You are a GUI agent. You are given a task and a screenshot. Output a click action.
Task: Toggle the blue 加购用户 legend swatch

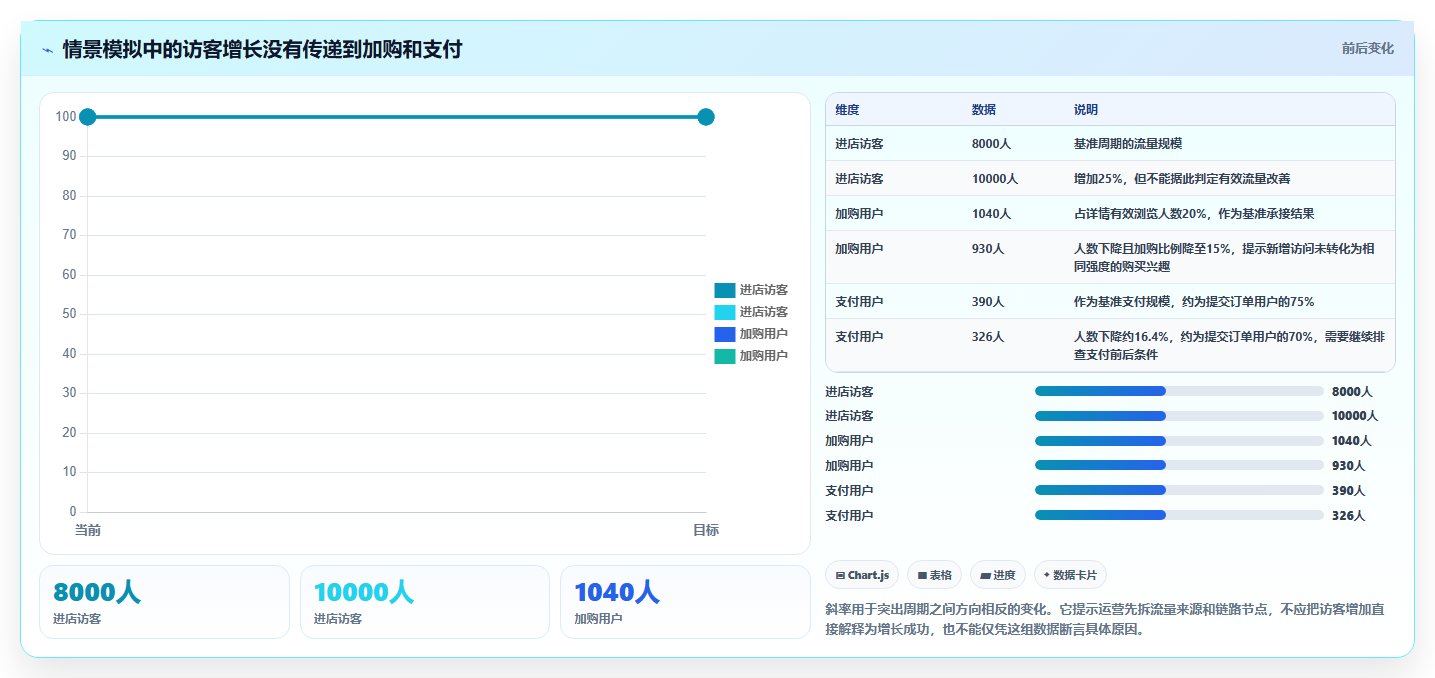[x=724, y=334]
